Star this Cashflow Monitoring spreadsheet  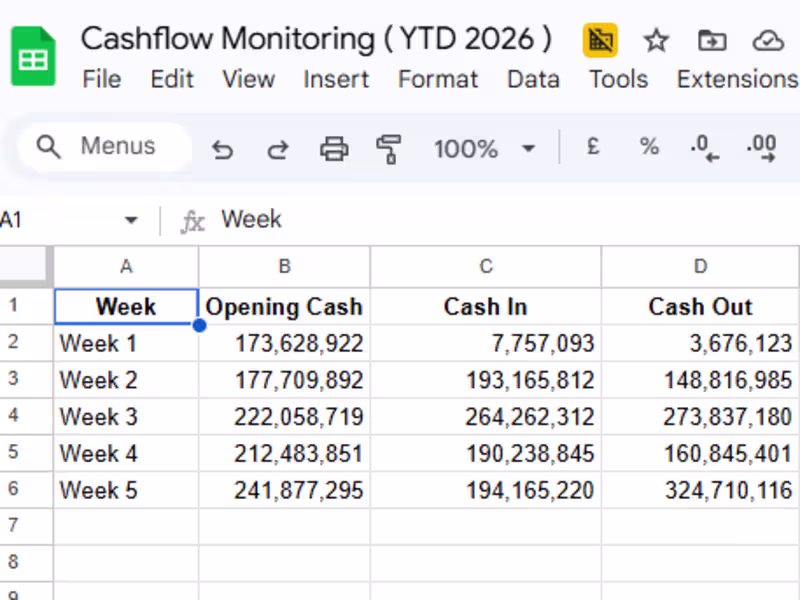coord(656,41)
